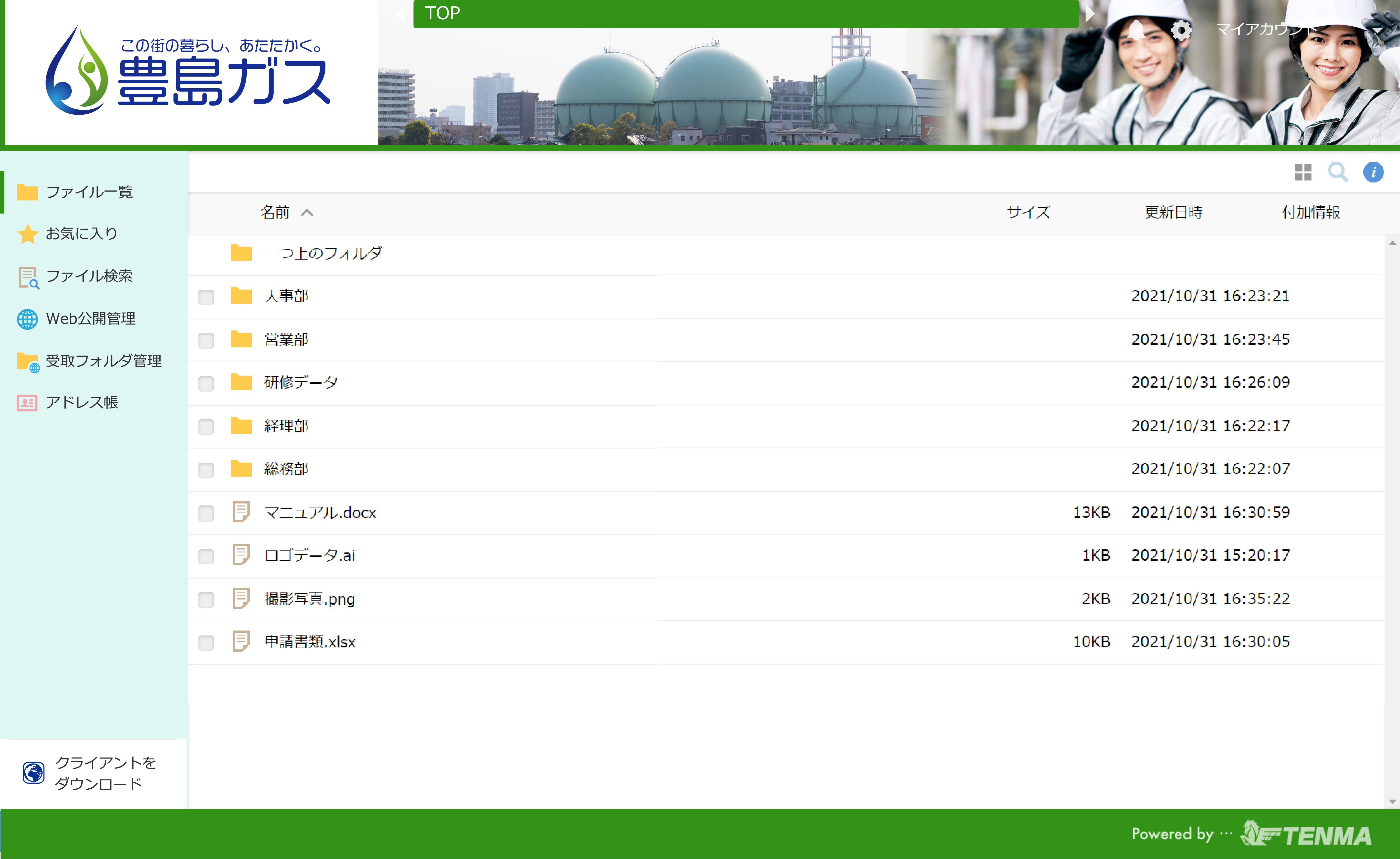Check the ロゴデータ.ai row checkbox
The height and width of the screenshot is (859, 1400).
point(206,556)
